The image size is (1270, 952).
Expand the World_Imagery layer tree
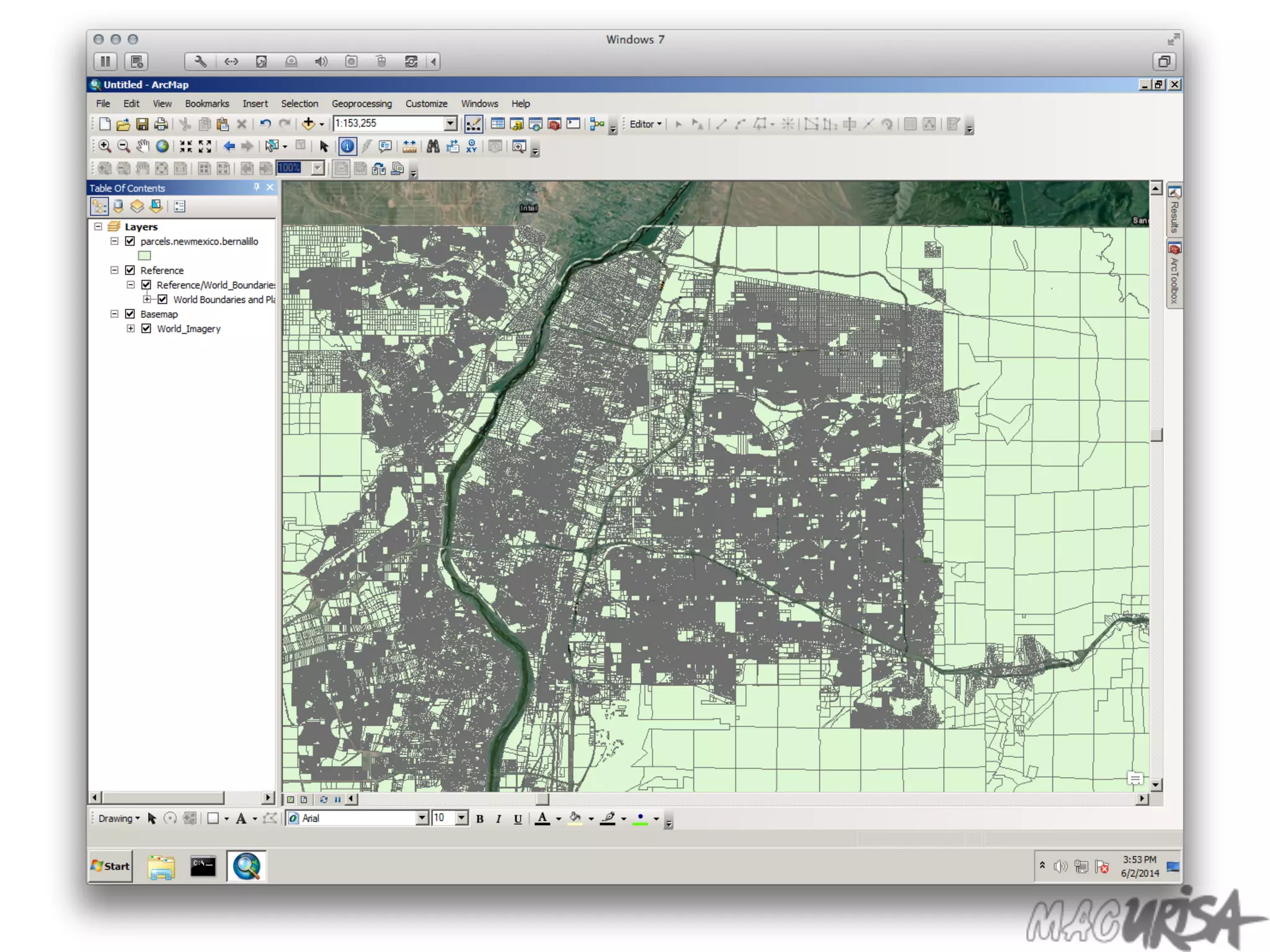(131, 328)
